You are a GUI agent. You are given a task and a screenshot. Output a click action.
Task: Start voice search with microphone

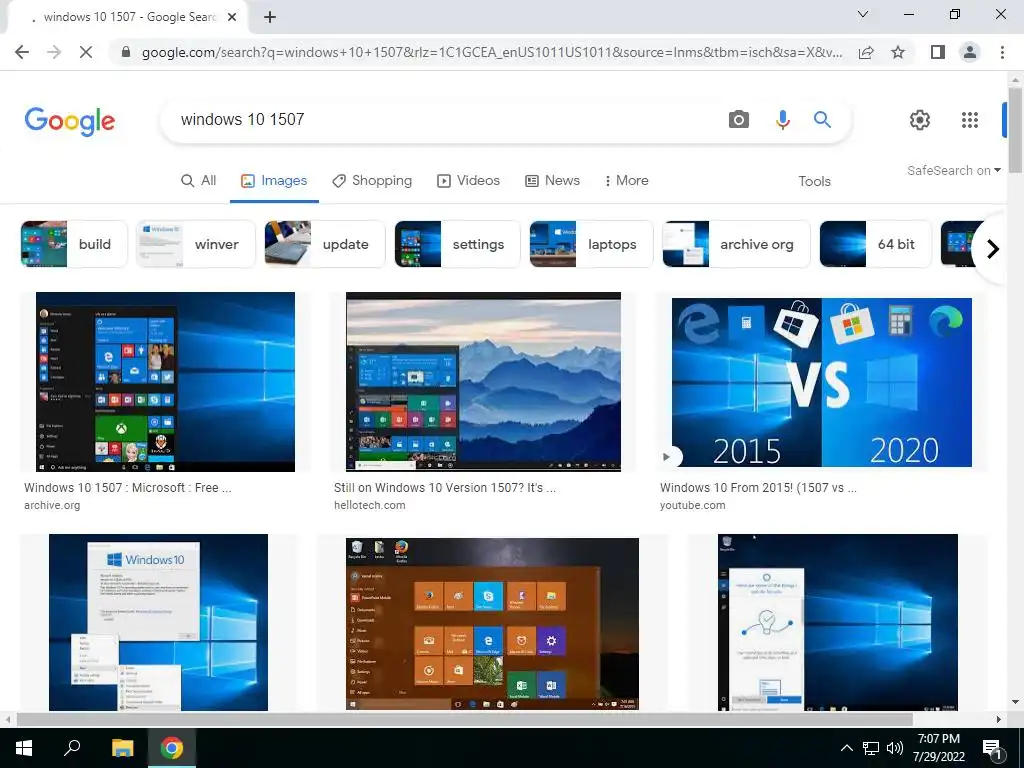782,120
